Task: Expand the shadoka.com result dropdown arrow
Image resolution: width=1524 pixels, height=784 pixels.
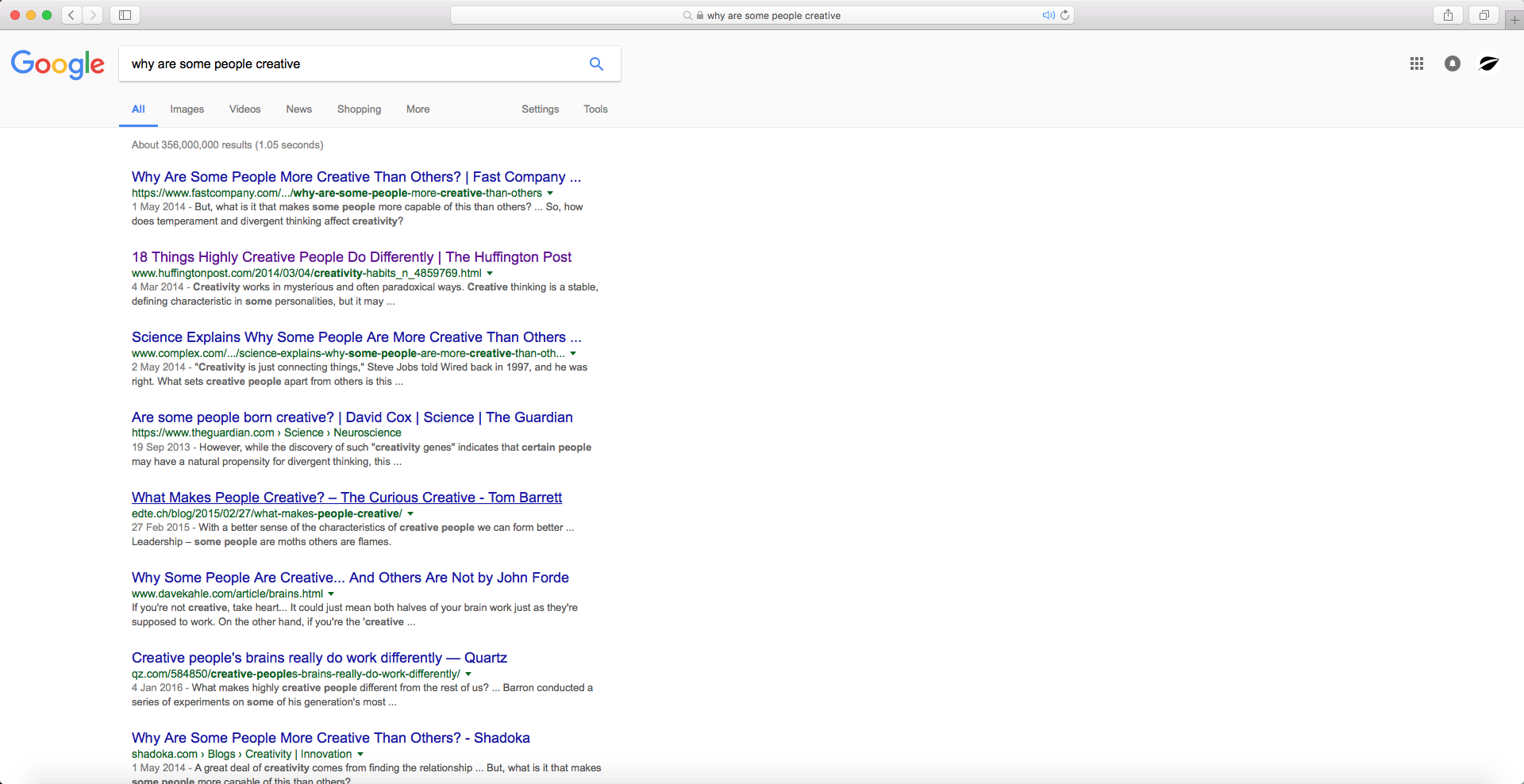Action: 360,755
